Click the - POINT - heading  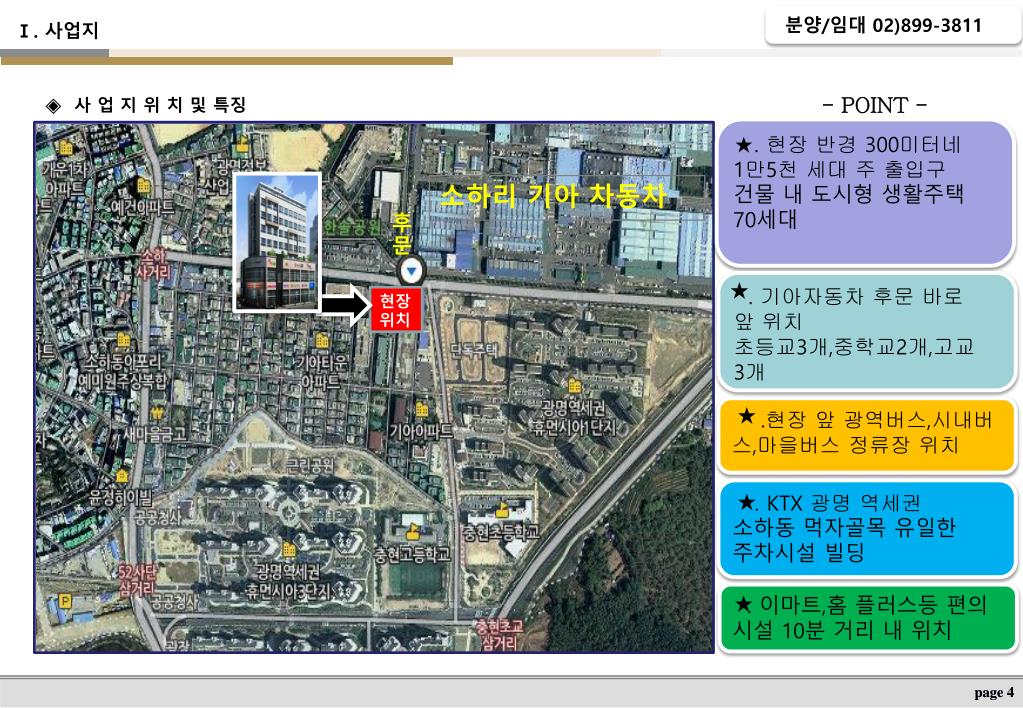pyautogui.click(x=874, y=105)
